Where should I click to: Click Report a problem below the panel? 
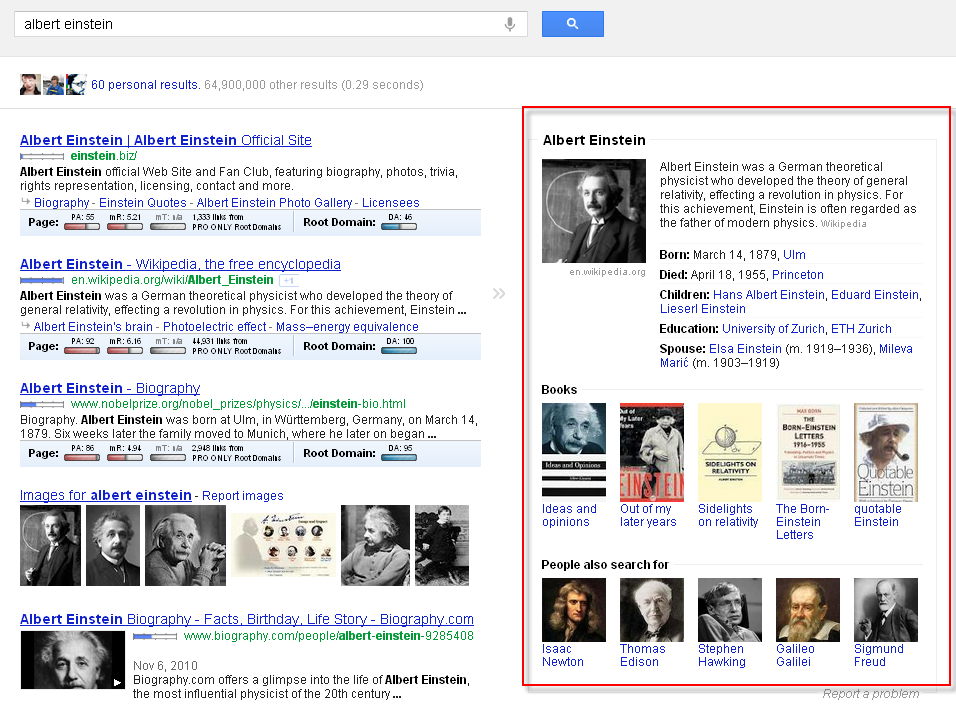point(870,694)
